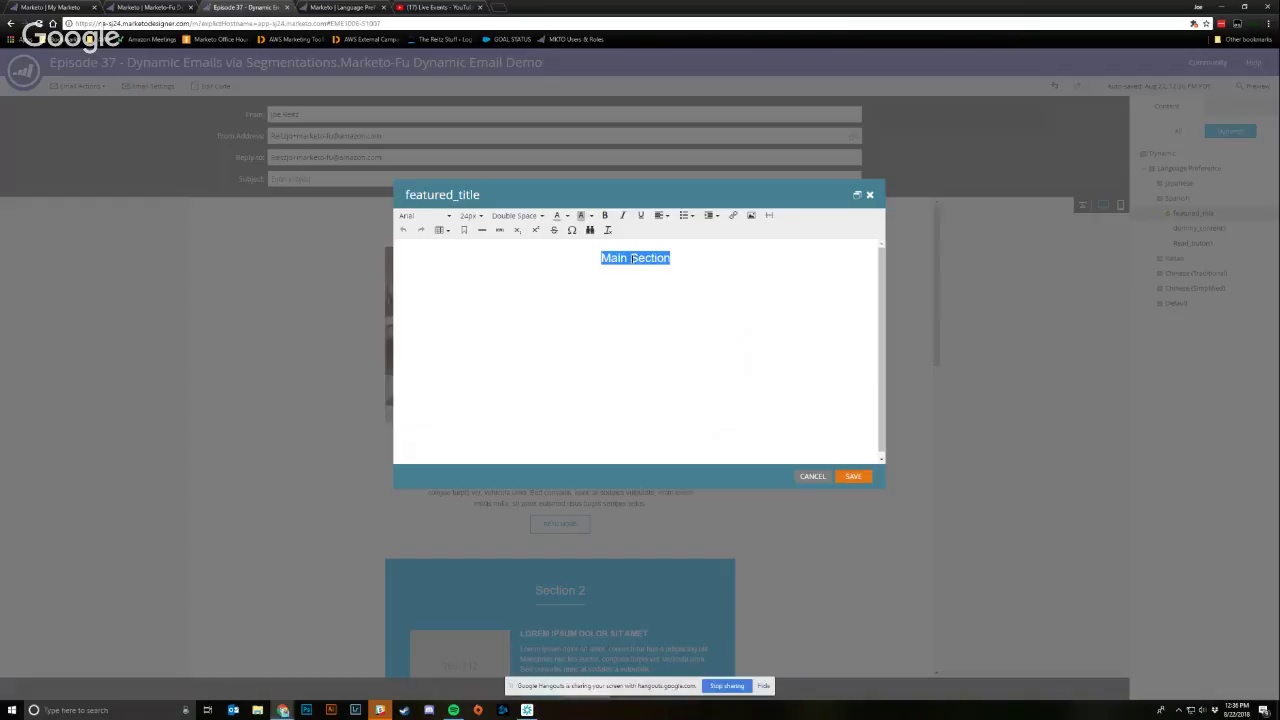Open the Amazon Meetings bookmark

(146, 39)
